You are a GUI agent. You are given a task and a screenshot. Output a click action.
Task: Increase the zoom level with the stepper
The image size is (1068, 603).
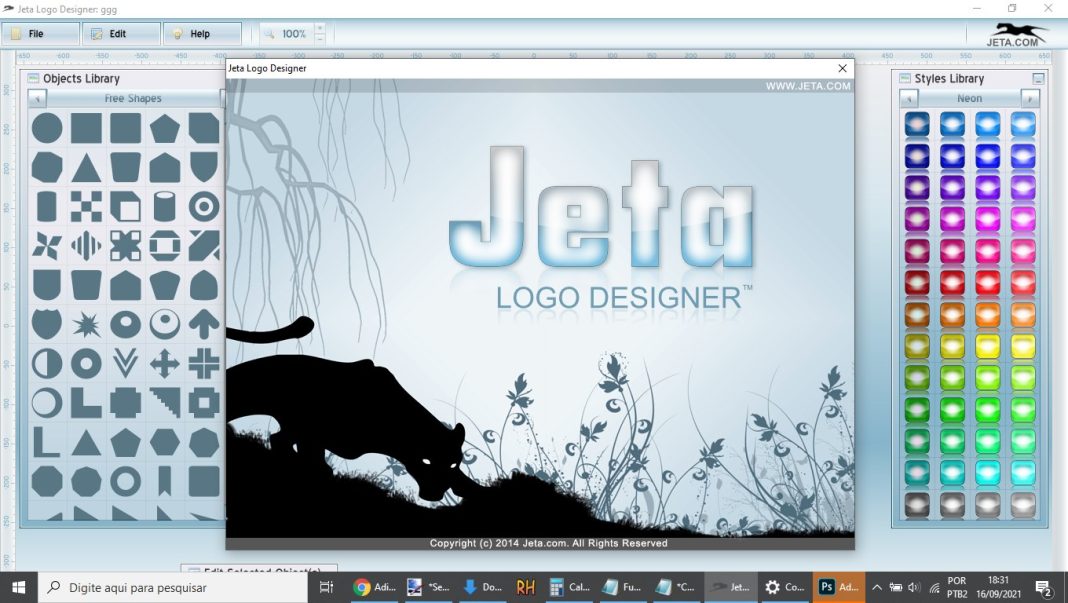(320, 27)
